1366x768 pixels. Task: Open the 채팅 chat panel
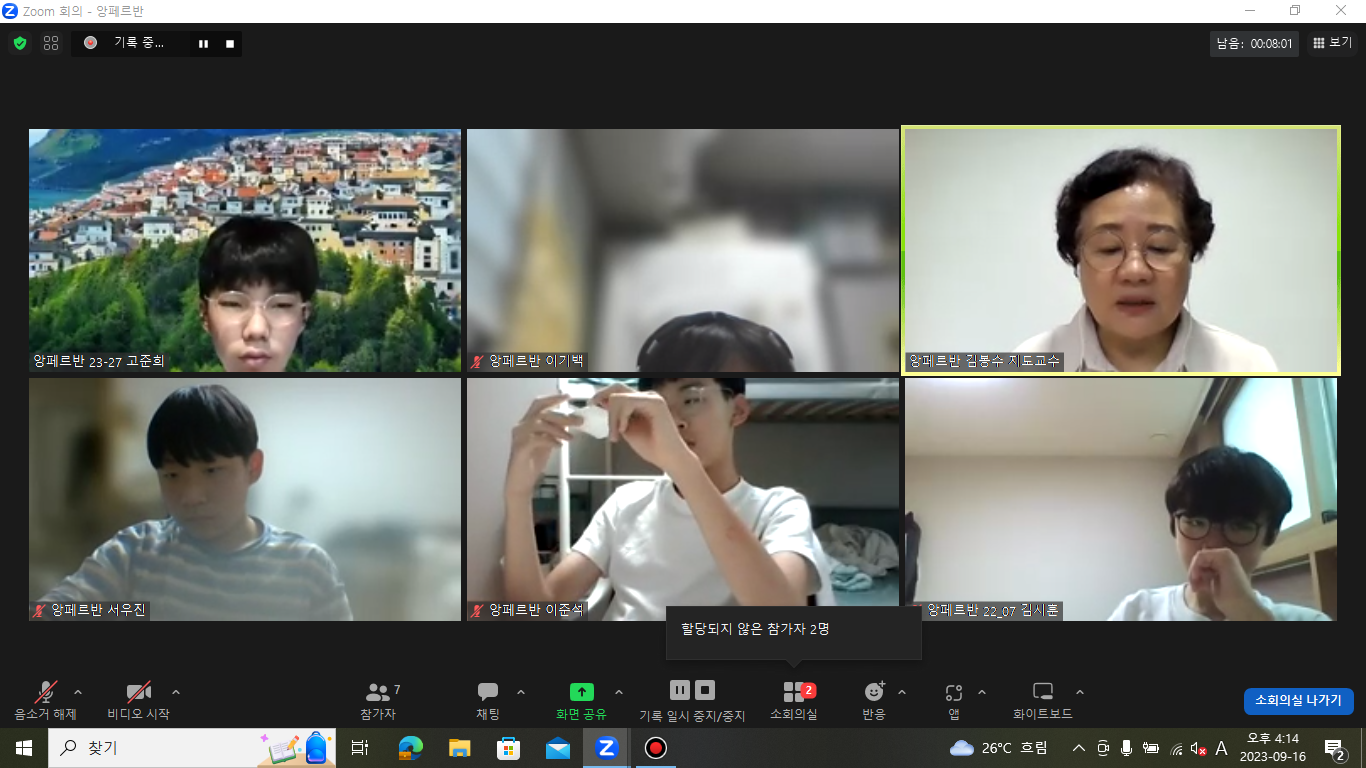(x=488, y=700)
